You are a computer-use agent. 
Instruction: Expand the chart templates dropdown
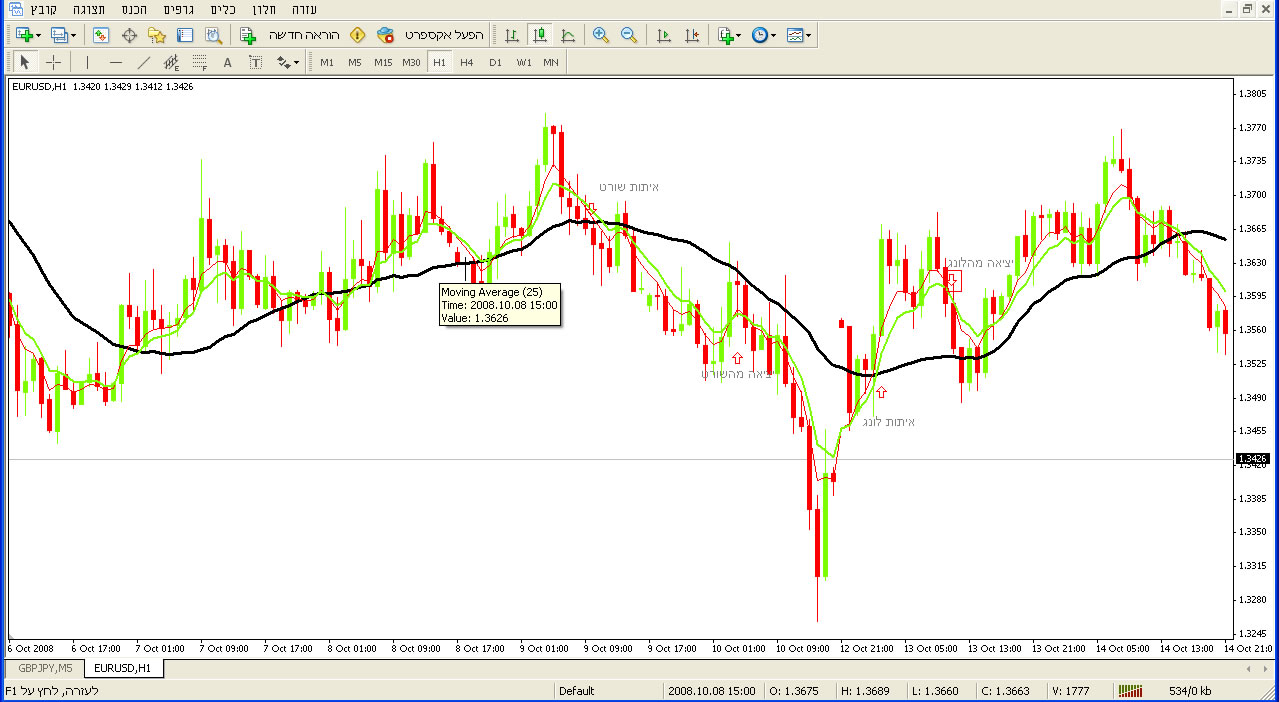(x=808, y=35)
